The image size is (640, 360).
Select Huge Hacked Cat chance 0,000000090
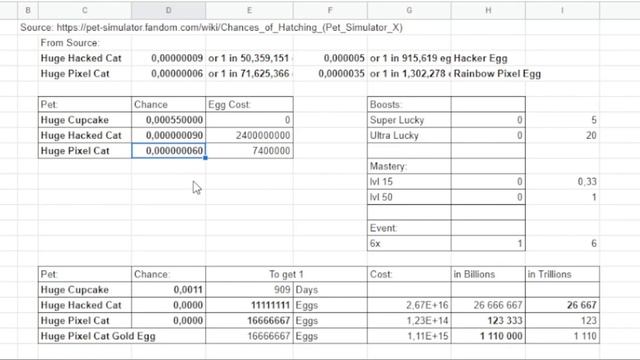(169, 136)
